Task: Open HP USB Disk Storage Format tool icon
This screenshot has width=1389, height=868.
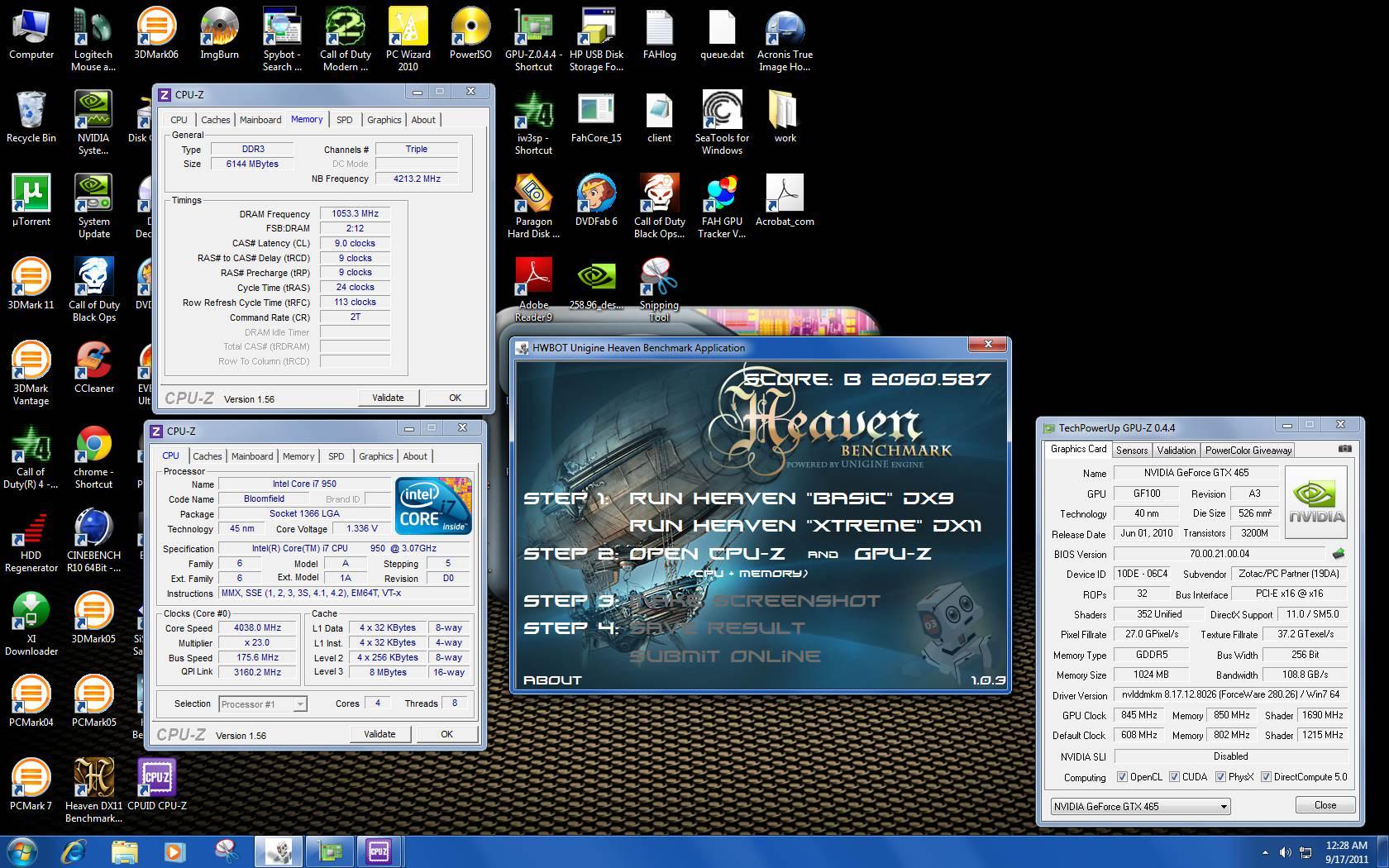Action: pos(596,39)
